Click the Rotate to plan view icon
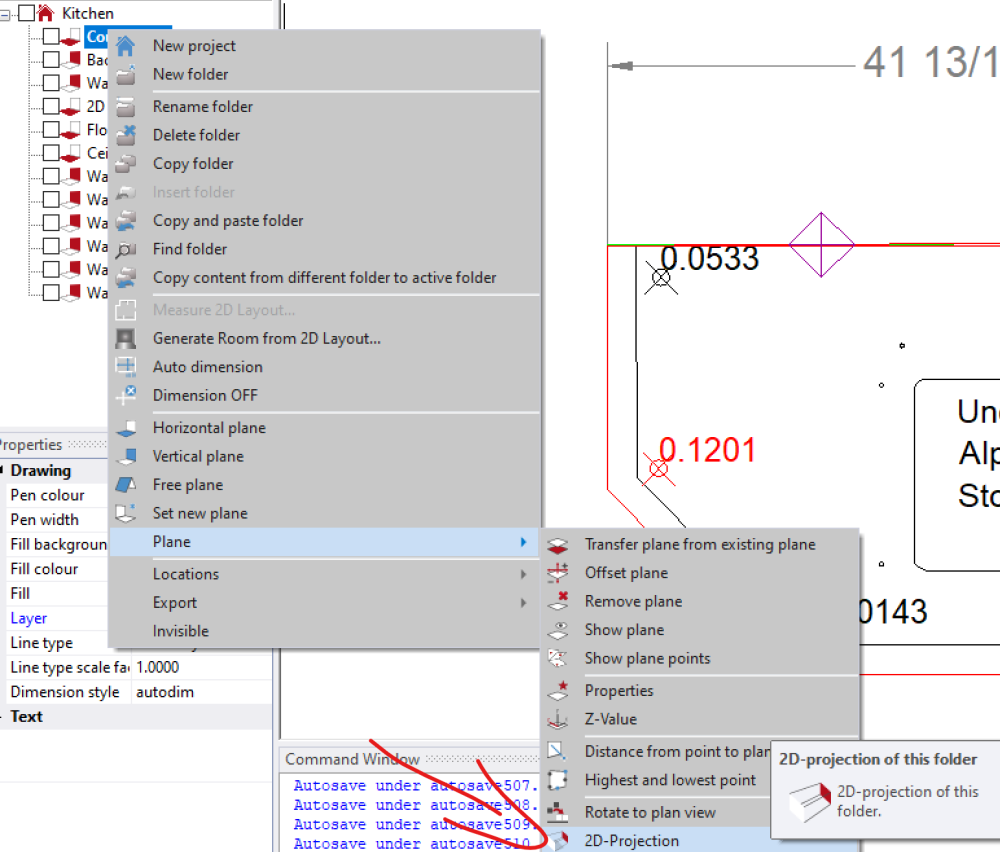The width and height of the screenshot is (1000, 852). pyautogui.click(x=557, y=812)
